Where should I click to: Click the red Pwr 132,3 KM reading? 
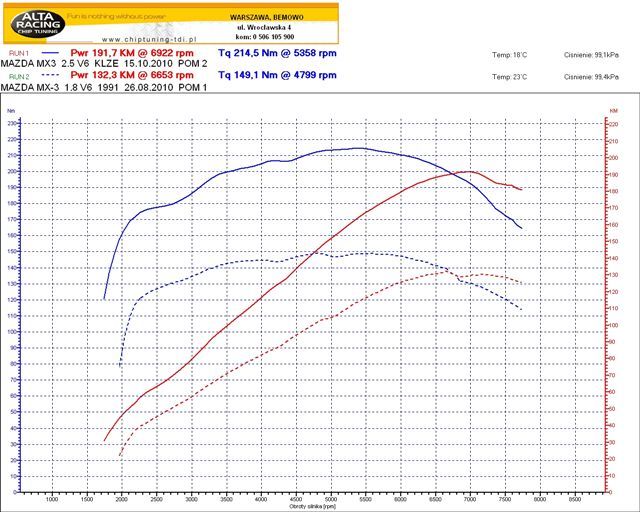131,75
